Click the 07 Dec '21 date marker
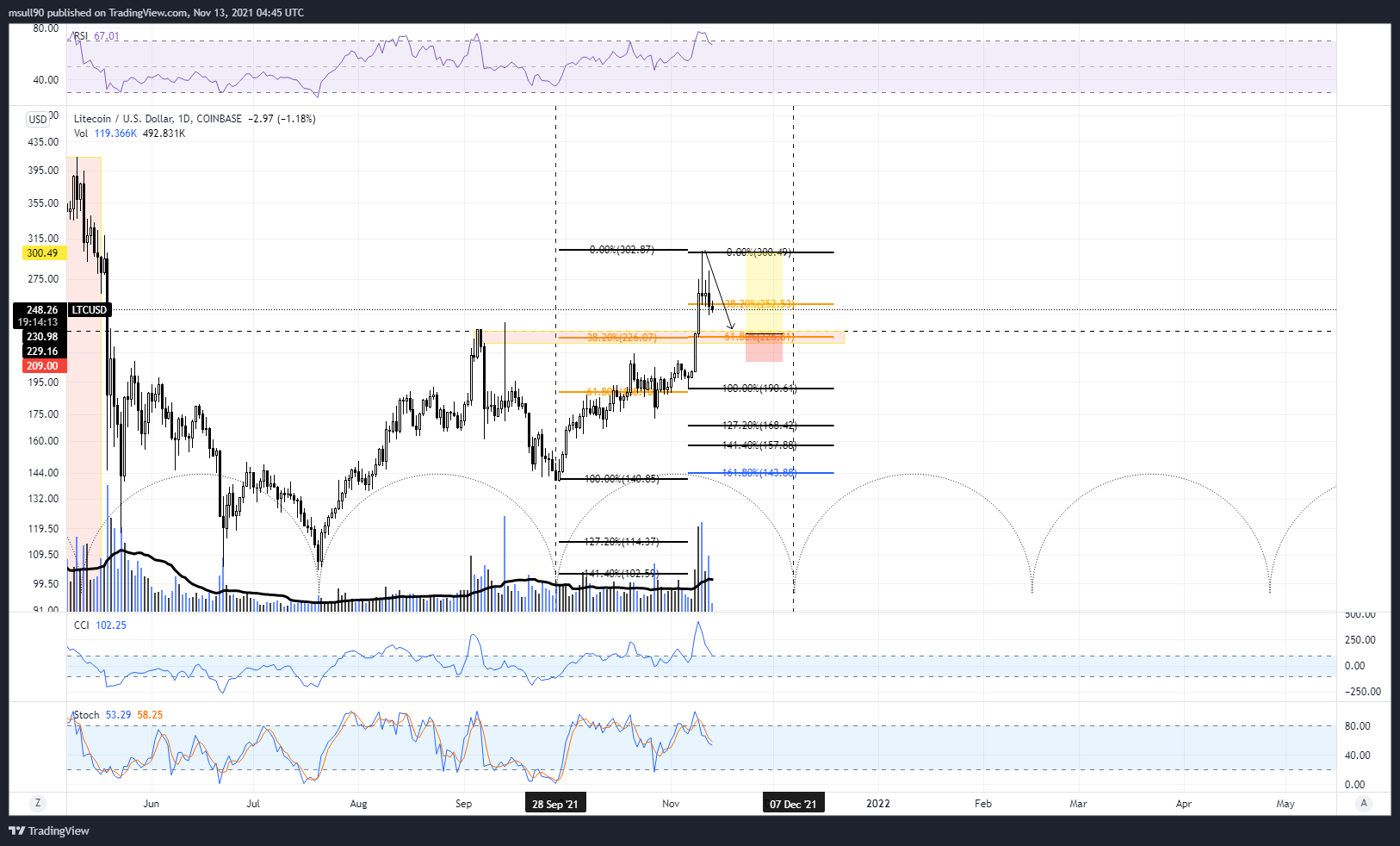 click(793, 804)
